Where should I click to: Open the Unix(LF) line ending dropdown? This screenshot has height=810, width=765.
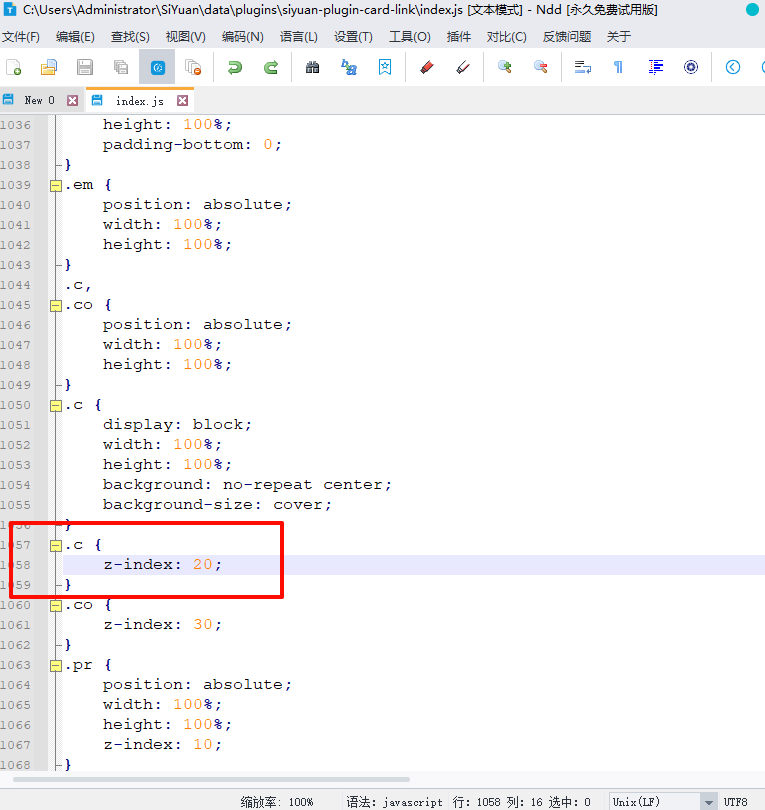(708, 801)
